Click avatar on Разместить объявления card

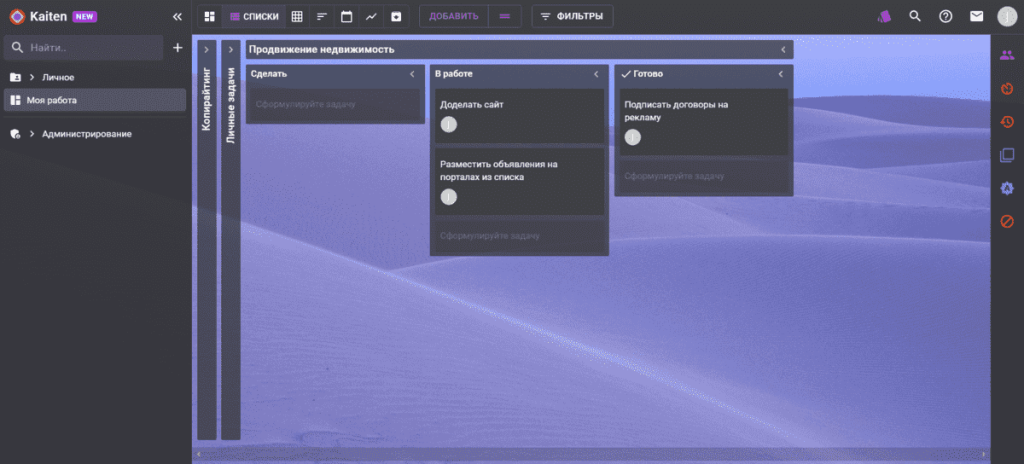click(449, 197)
